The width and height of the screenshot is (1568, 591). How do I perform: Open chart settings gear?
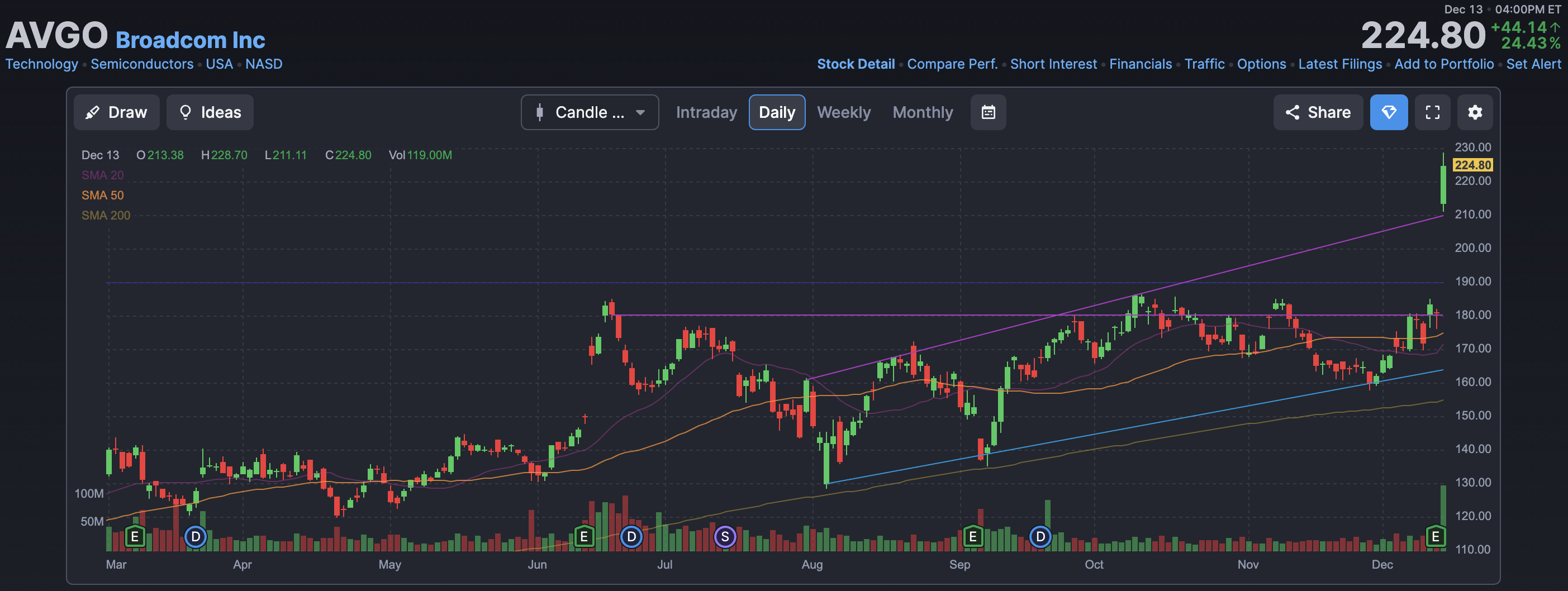tap(1474, 112)
